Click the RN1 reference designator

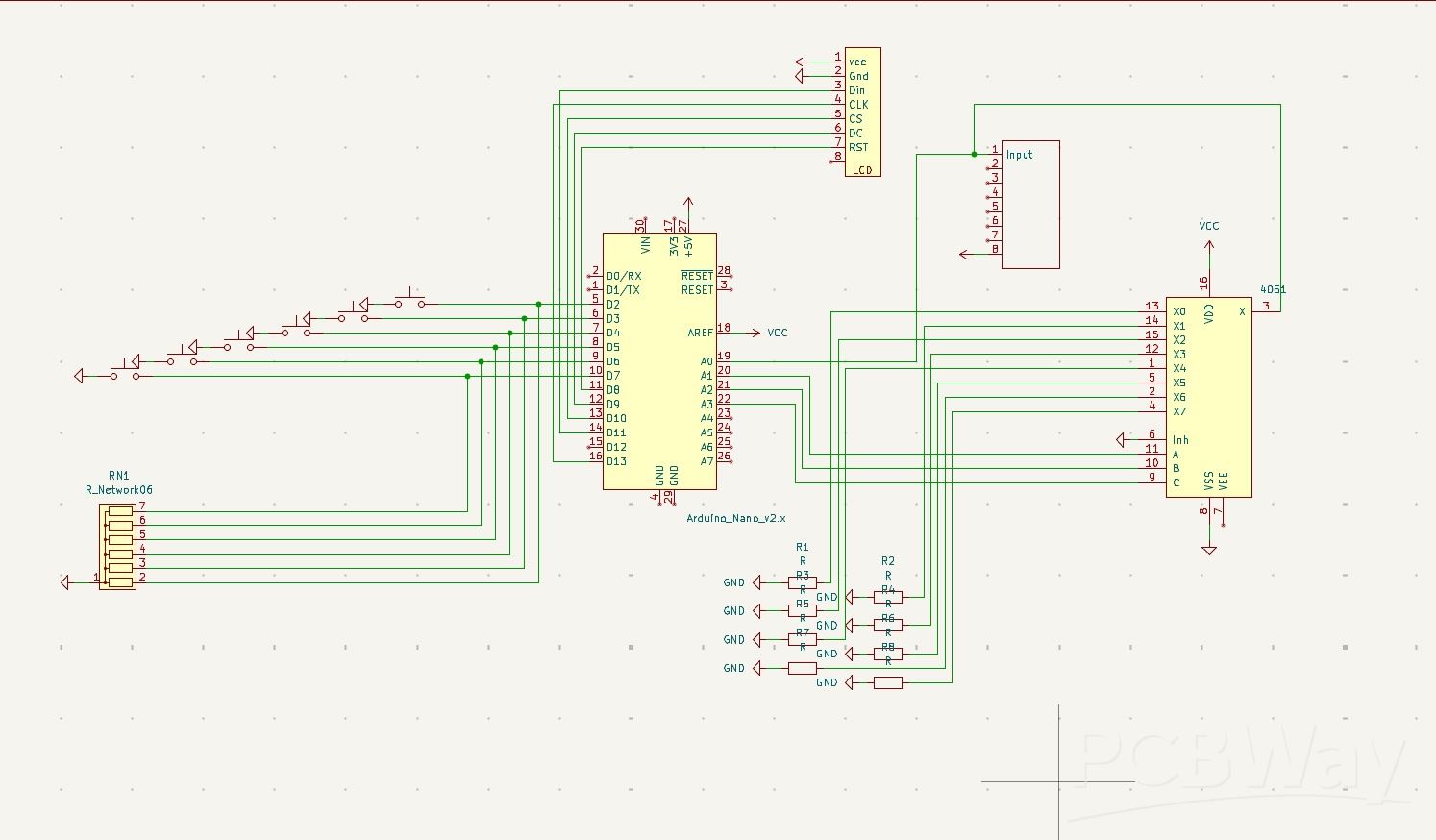pos(118,475)
